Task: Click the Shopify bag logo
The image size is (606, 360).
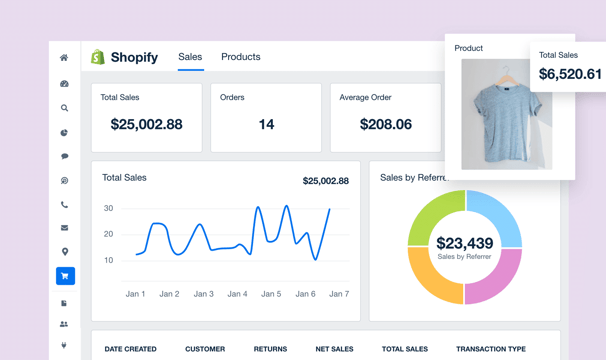Action: point(98,57)
